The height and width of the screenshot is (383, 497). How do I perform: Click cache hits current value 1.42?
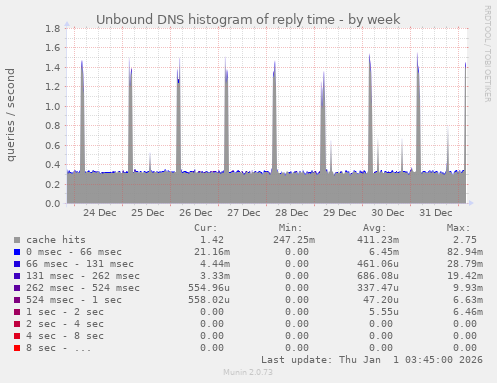click(x=212, y=240)
